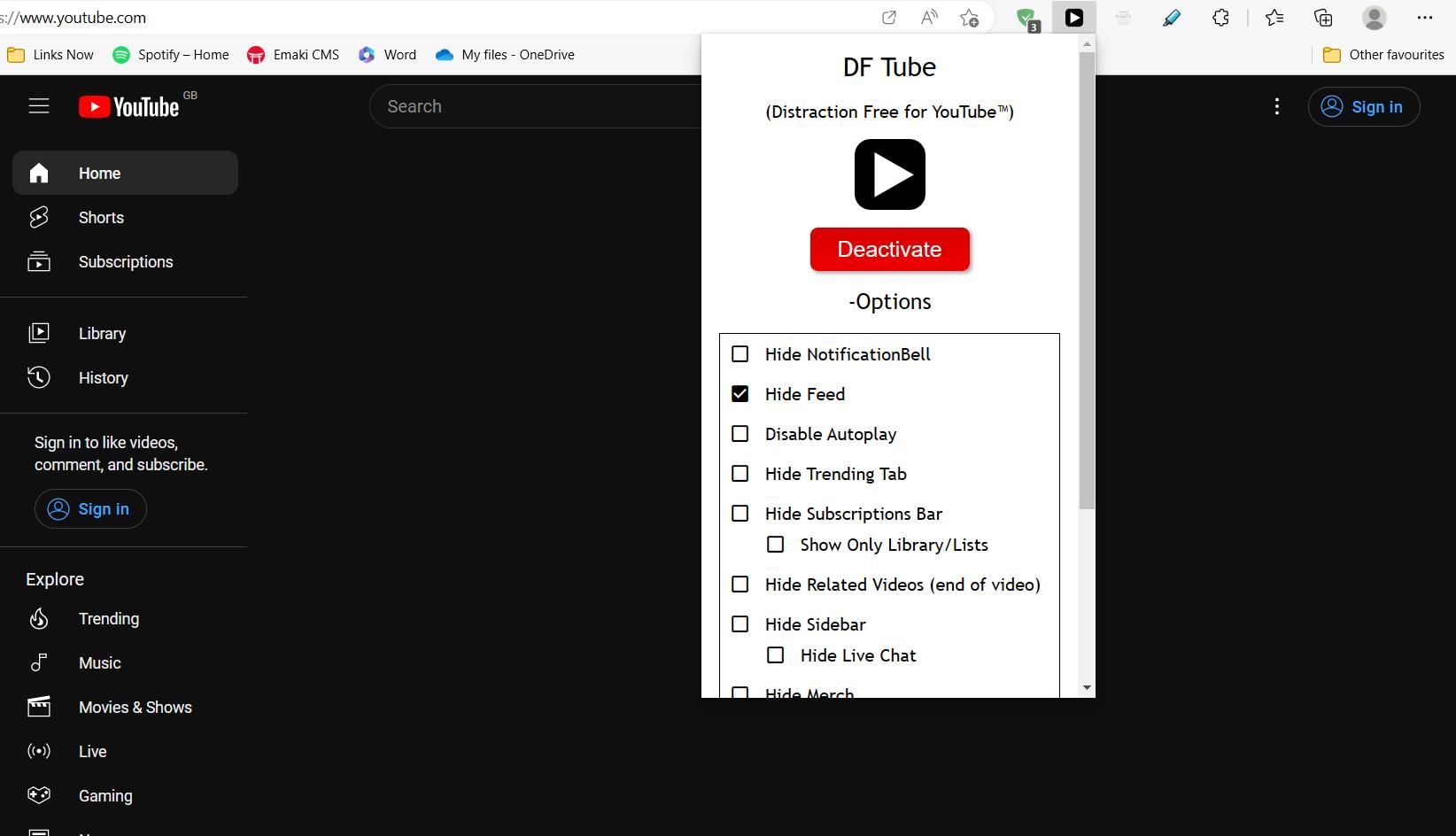This screenshot has height=836, width=1456.
Task: Open the Favourites star-list icon
Action: 1274,18
